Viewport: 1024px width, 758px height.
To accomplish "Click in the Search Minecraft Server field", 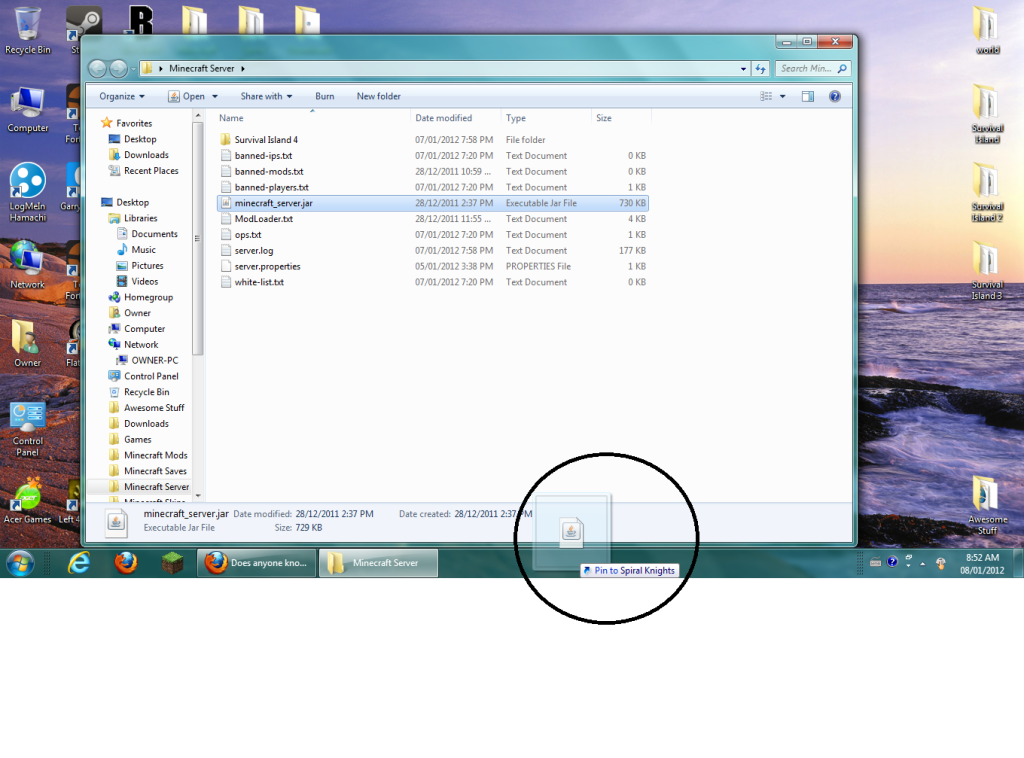I will coord(808,69).
